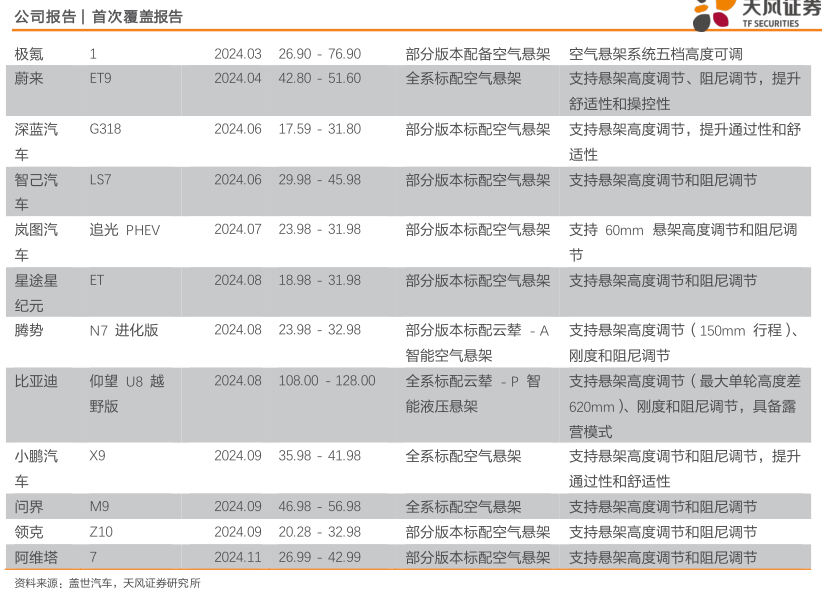Select the LS7 model cell

click(x=101, y=181)
